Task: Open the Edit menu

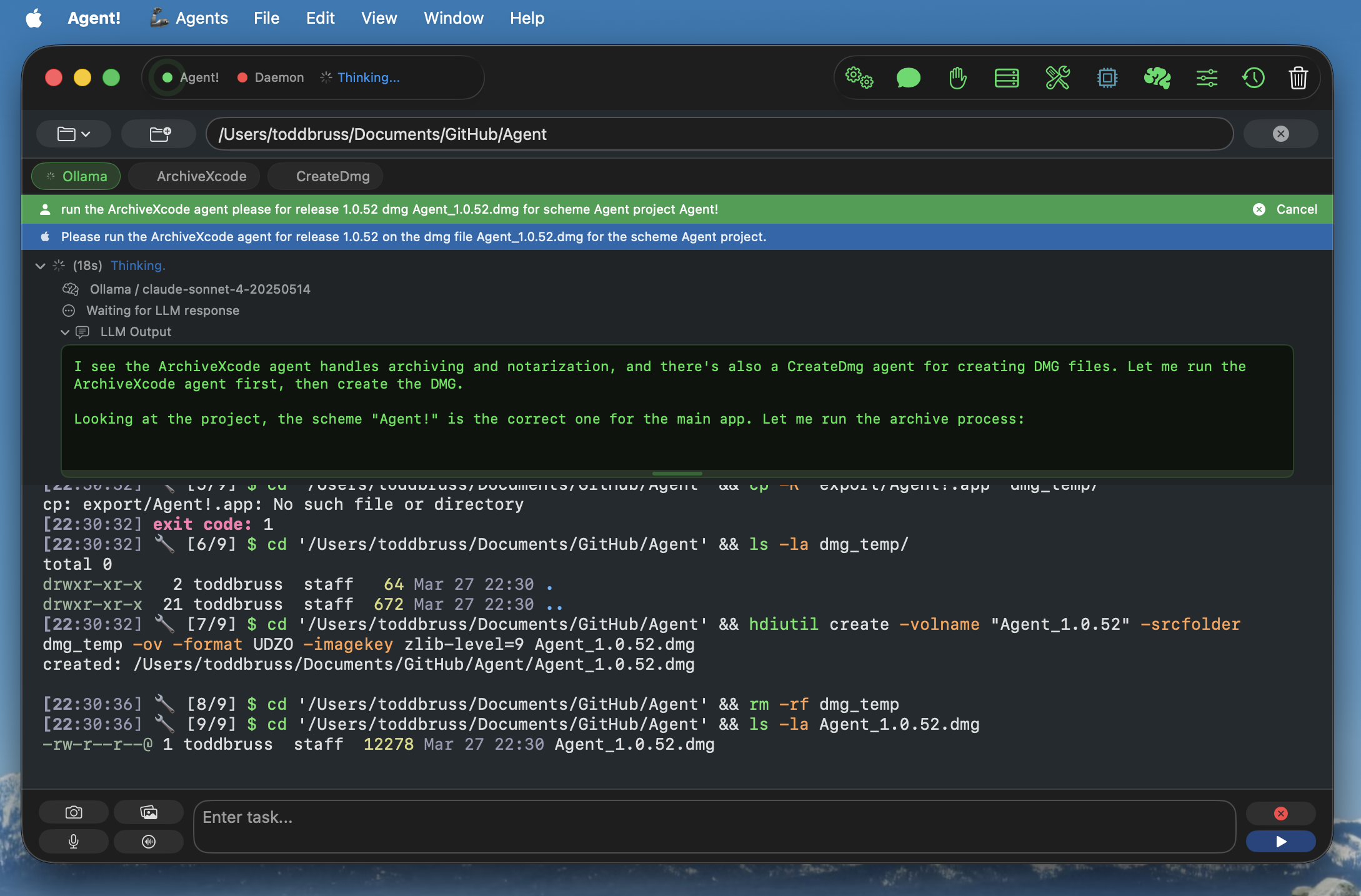Action: pyautogui.click(x=320, y=18)
